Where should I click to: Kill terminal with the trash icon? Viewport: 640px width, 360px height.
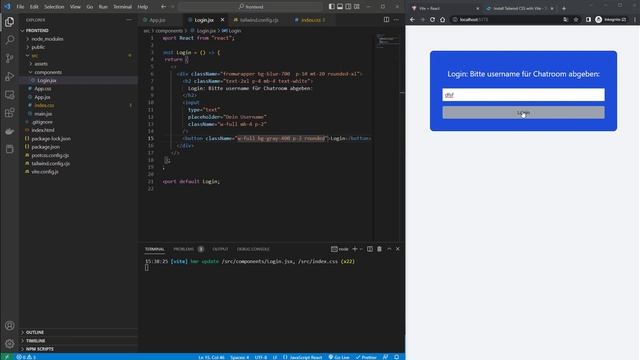tap(379, 249)
